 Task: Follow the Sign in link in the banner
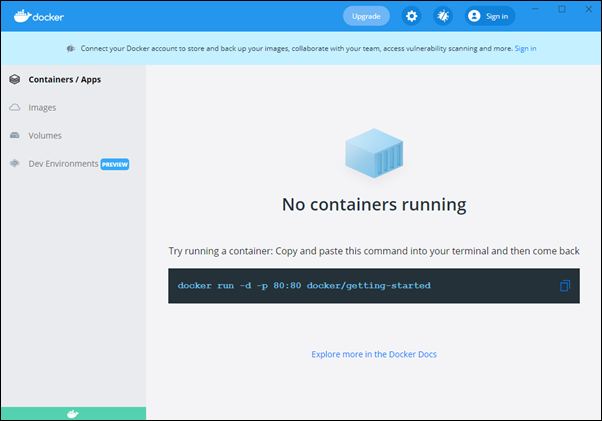coord(525,48)
